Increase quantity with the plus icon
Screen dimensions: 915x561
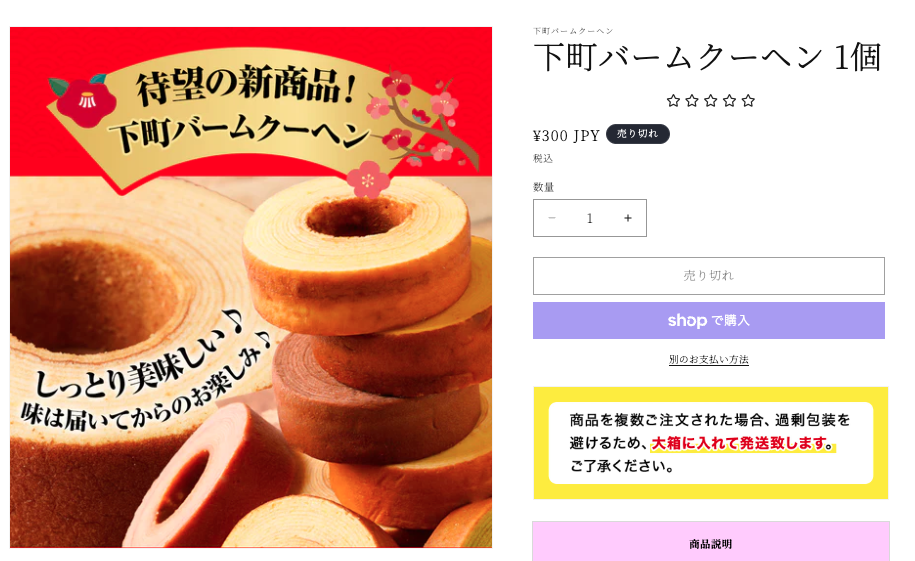click(x=628, y=218)
